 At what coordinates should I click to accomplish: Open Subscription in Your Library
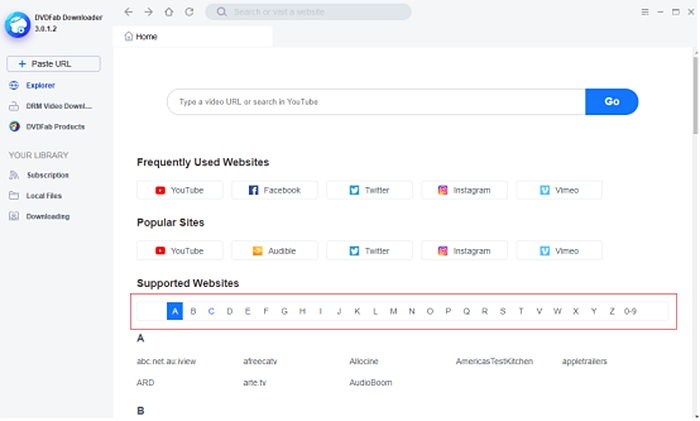47,175
